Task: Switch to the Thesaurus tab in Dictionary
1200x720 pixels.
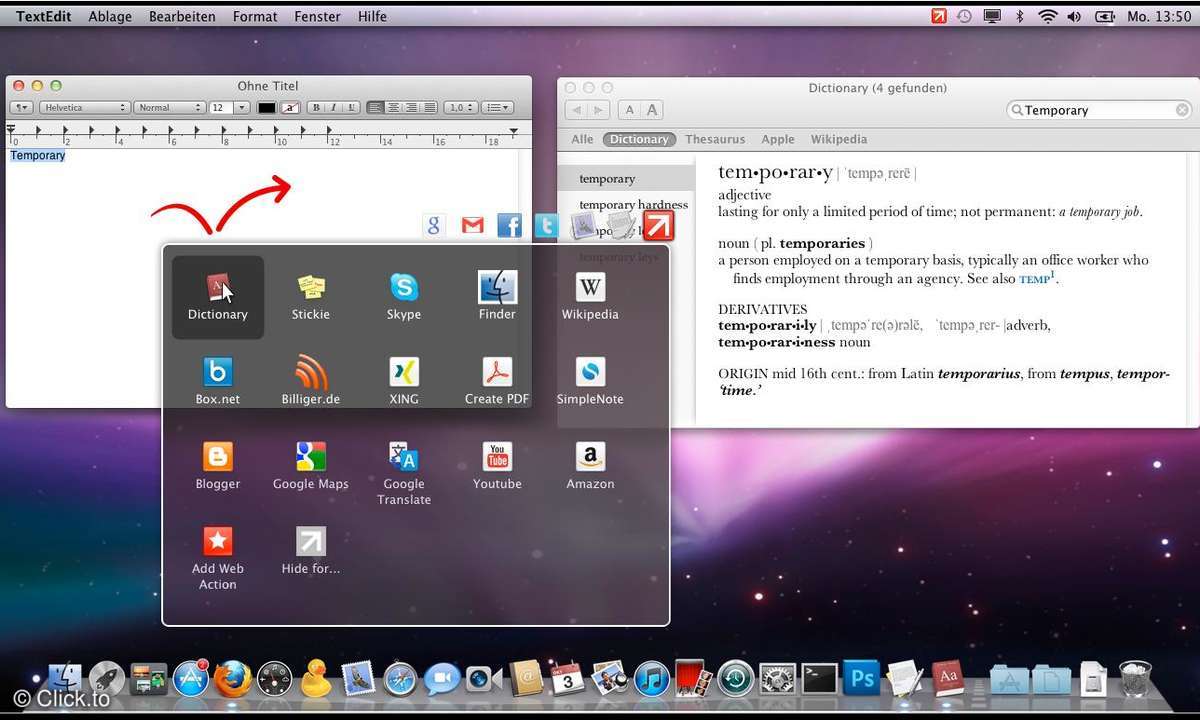Action: click(715, 139)
